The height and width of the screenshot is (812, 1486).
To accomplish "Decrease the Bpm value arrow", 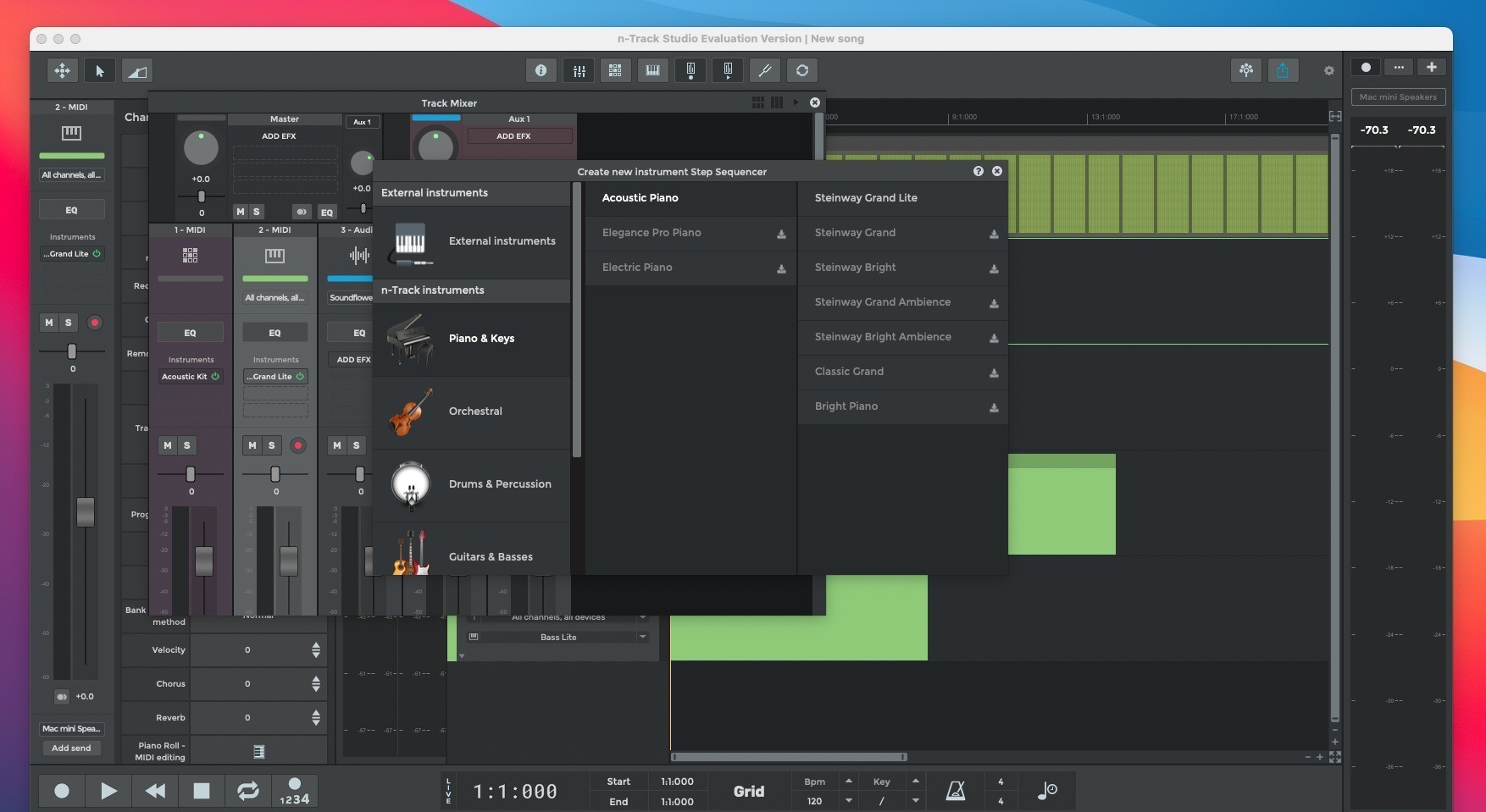I will click(848, 800).
